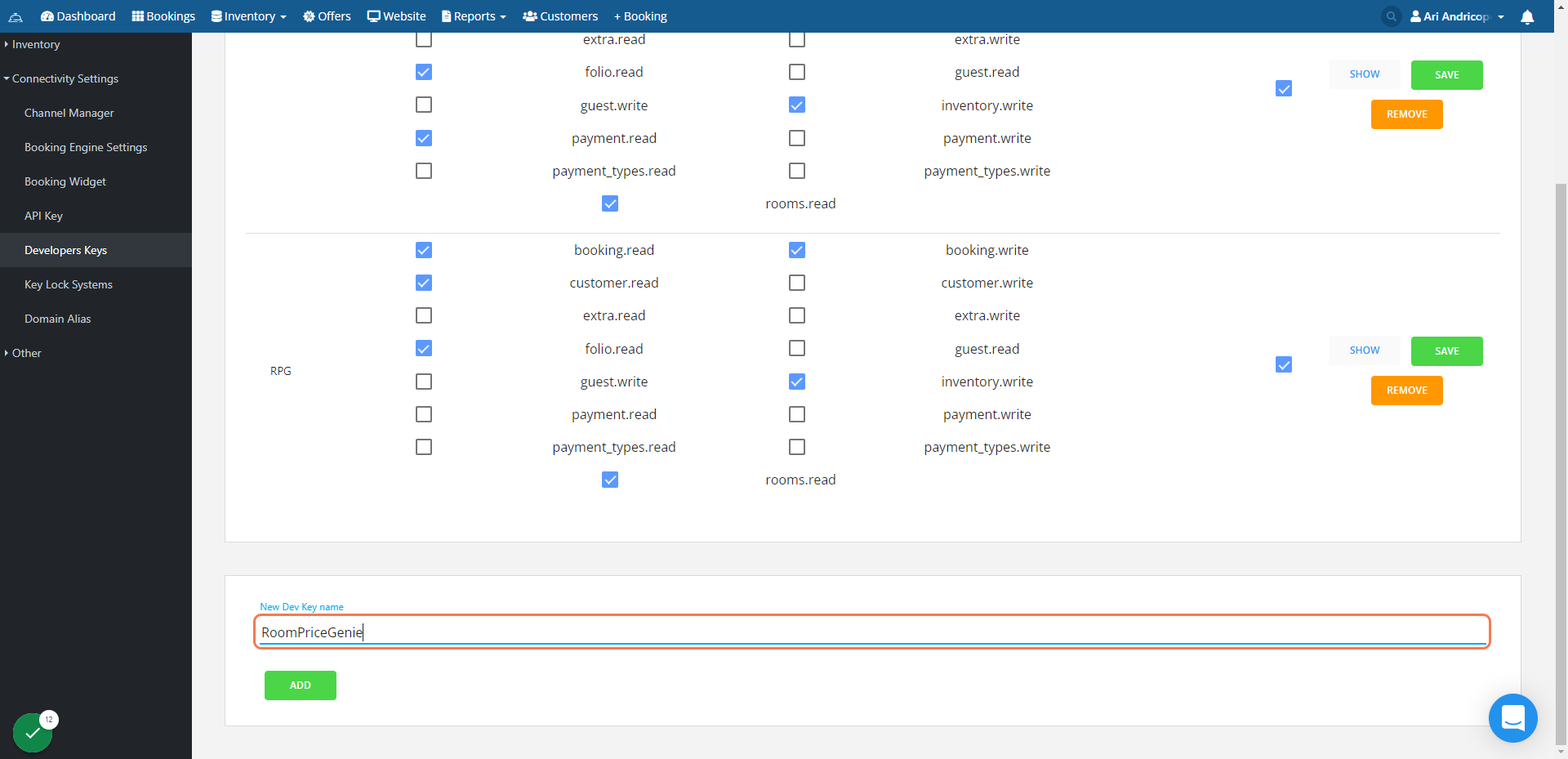The image size is (1568, 759).
Task: Click REMOVE for the upper key
Action: click(x=1407, y=114)
